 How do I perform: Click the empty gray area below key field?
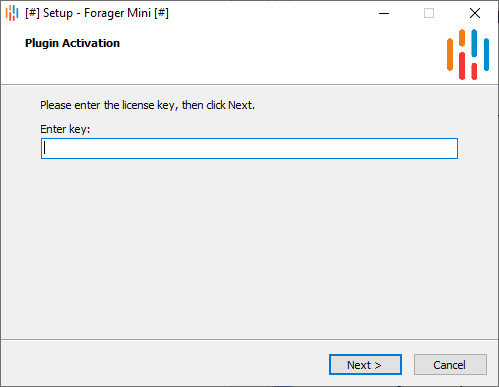click(249, 247)
